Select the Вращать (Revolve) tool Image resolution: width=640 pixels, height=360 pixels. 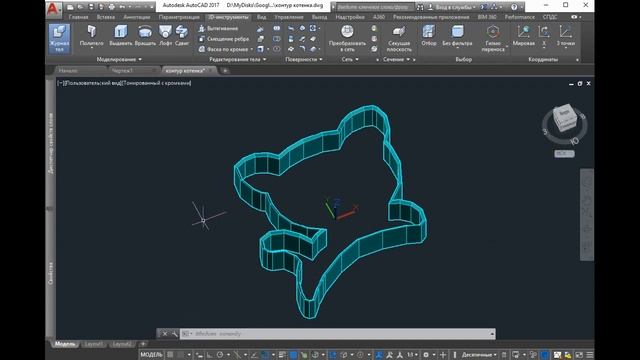click(x=145, y=36)
